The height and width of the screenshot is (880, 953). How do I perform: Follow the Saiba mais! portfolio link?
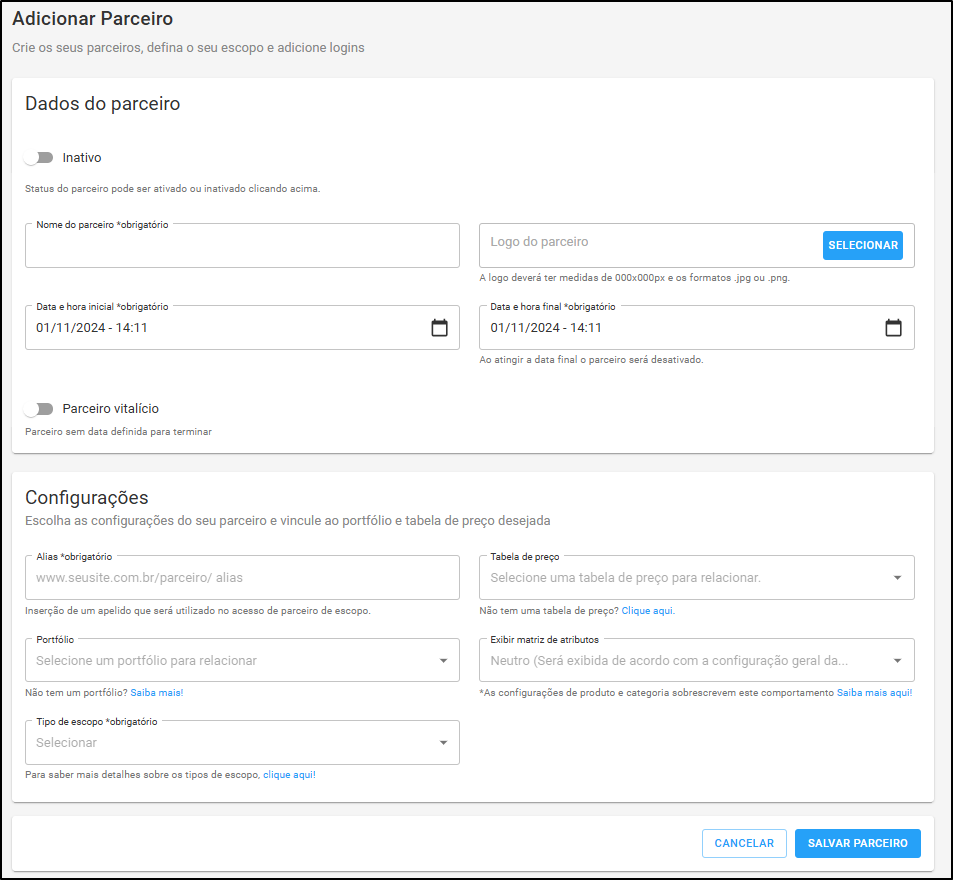tap(157, 693)
